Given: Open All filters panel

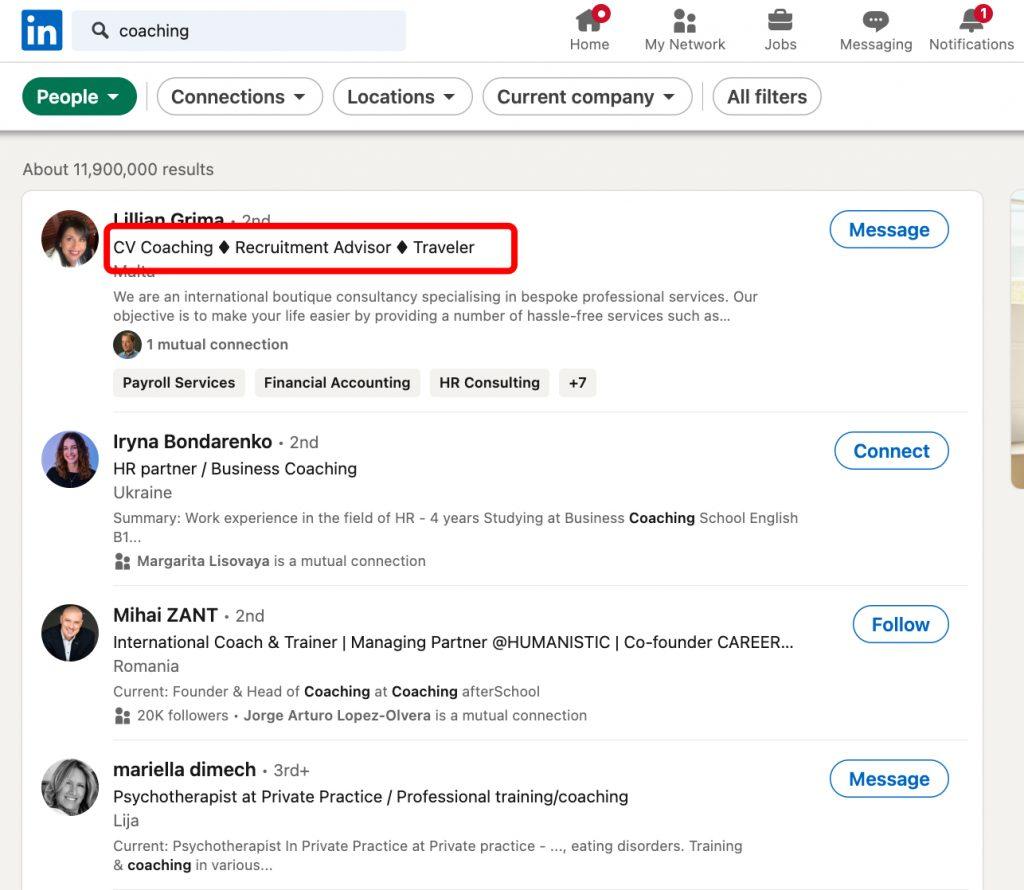Looking at the screenshot, I should coord(766,97).
